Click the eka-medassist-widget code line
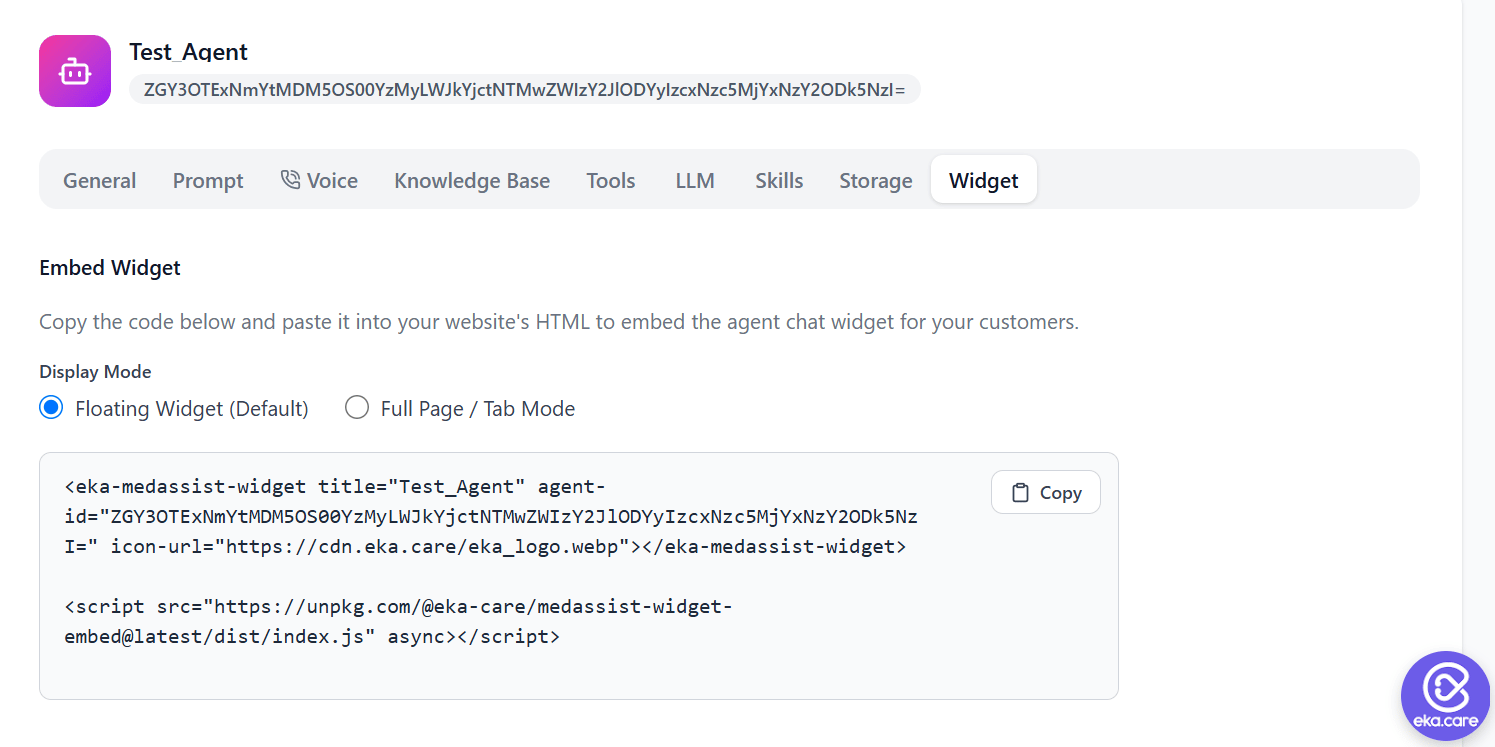1495x747 pixels. (335, 487)
